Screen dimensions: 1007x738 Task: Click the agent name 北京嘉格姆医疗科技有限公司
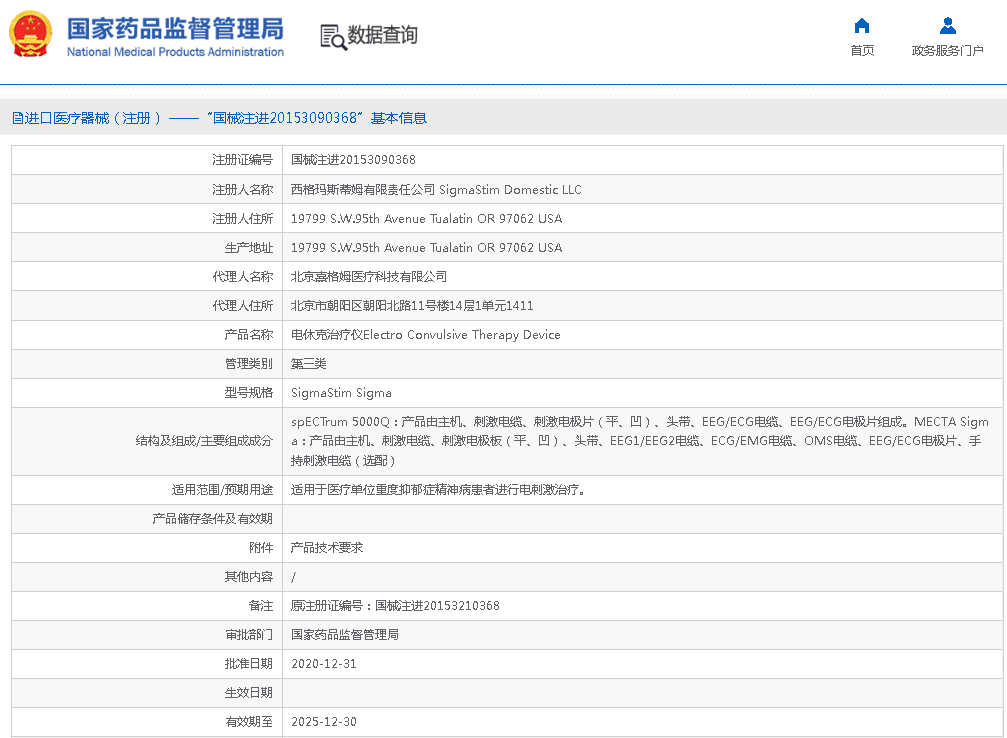coord(368,277)
